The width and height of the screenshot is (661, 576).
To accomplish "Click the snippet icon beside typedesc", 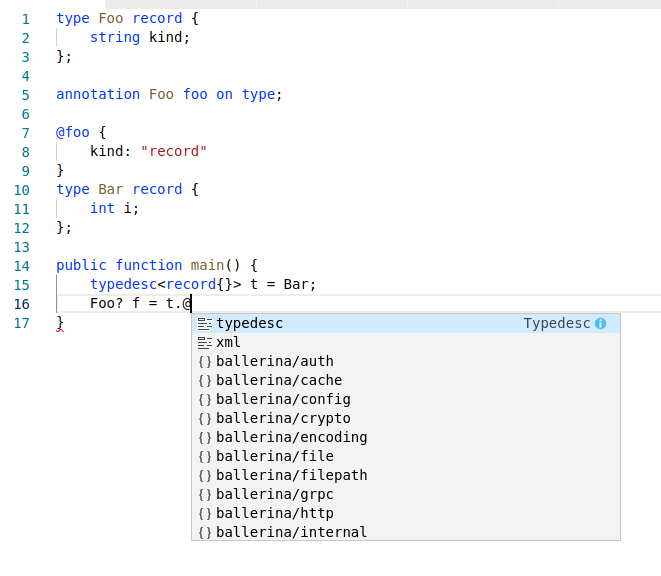I will pos(205,324).
